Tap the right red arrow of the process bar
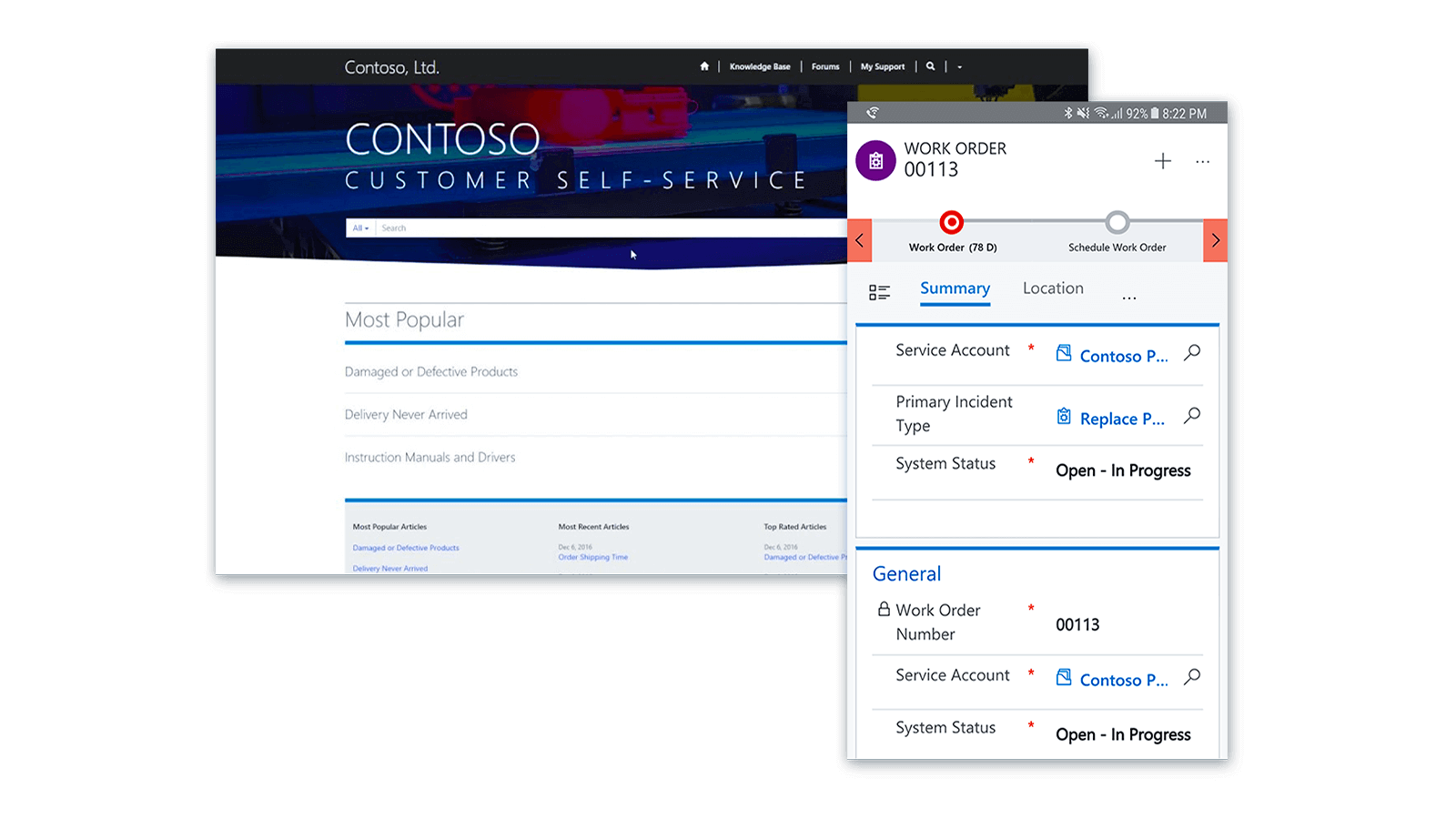Image resolution: width=1456 pixels, height=819 pixels. pyautogui.click(x=1216, y=240)
